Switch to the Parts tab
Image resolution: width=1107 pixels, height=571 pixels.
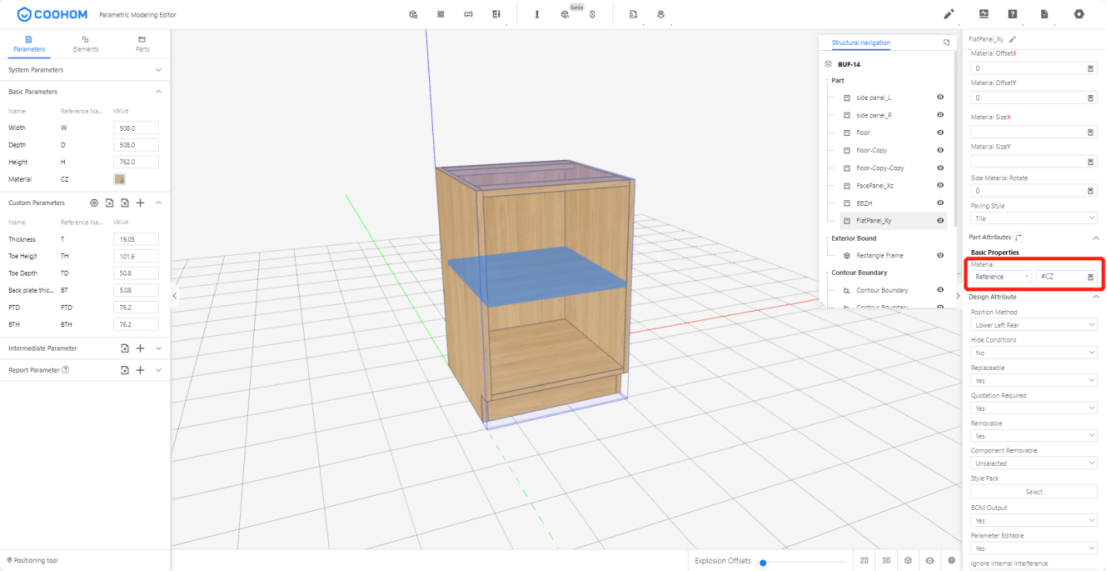pos(142,43)
